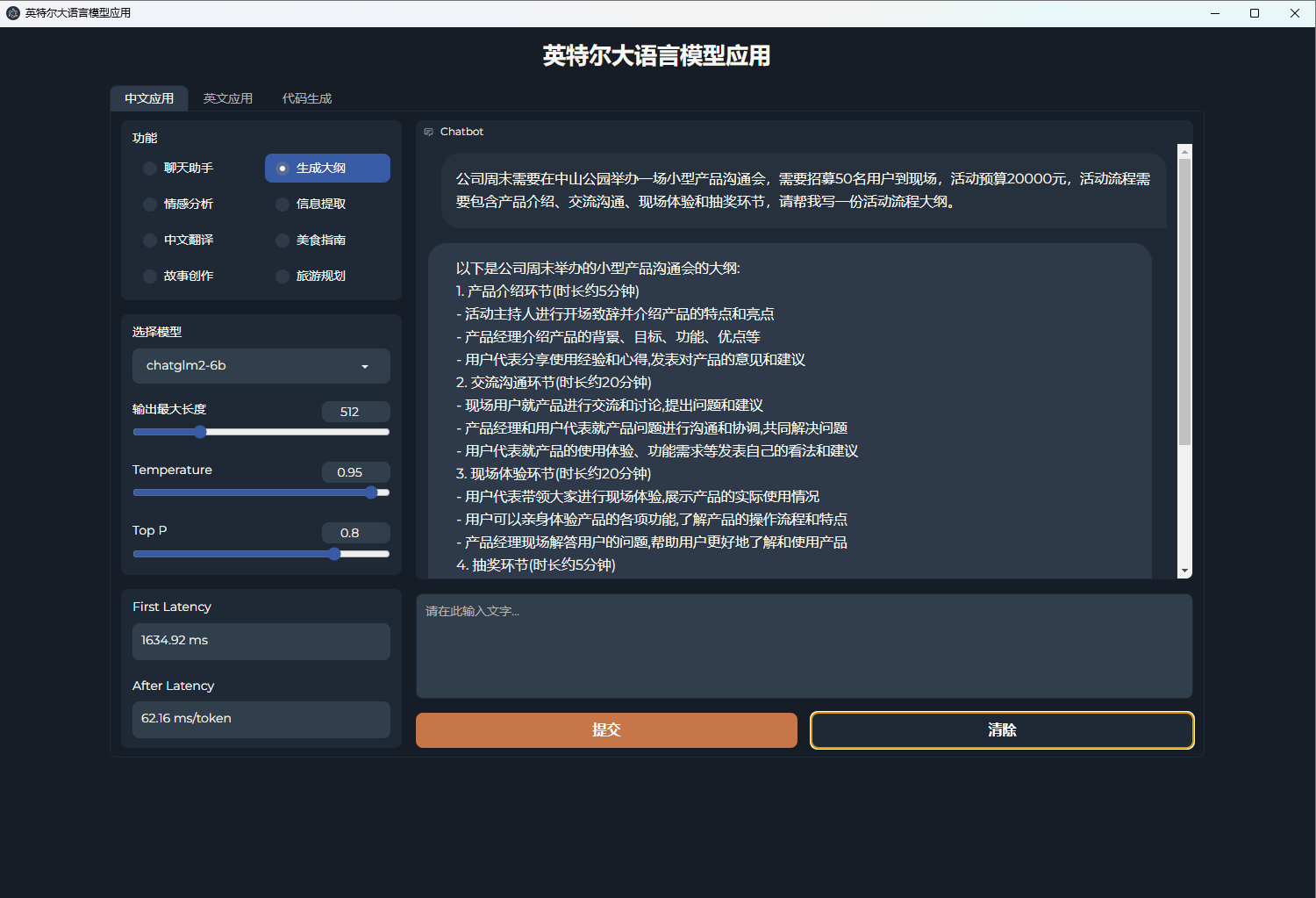Click the 选择模型 label

pos(157,332)
